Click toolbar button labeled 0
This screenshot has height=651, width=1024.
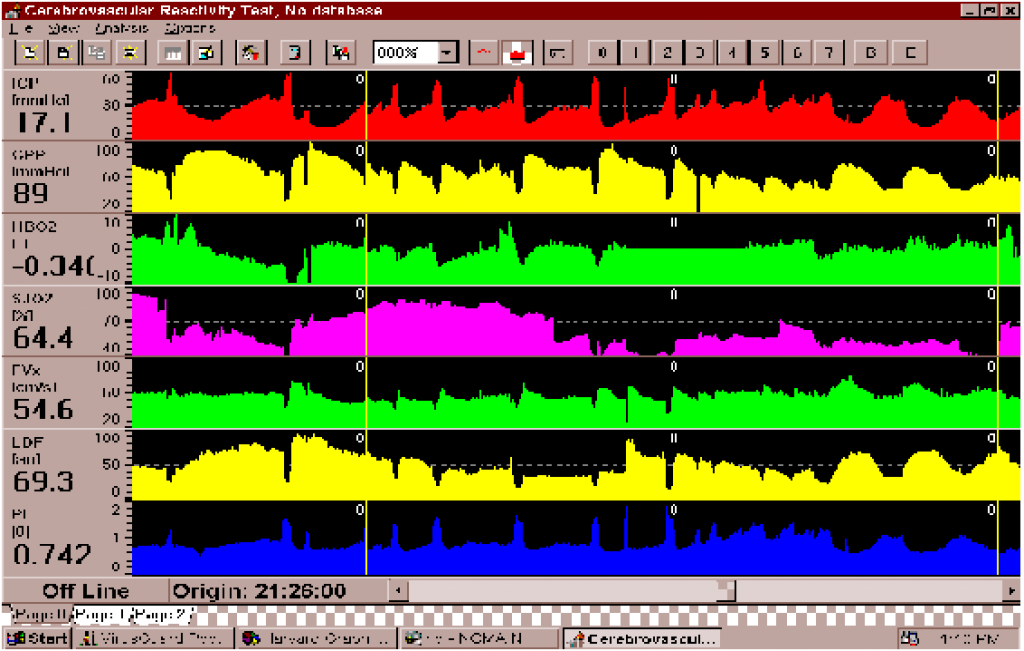602,53
